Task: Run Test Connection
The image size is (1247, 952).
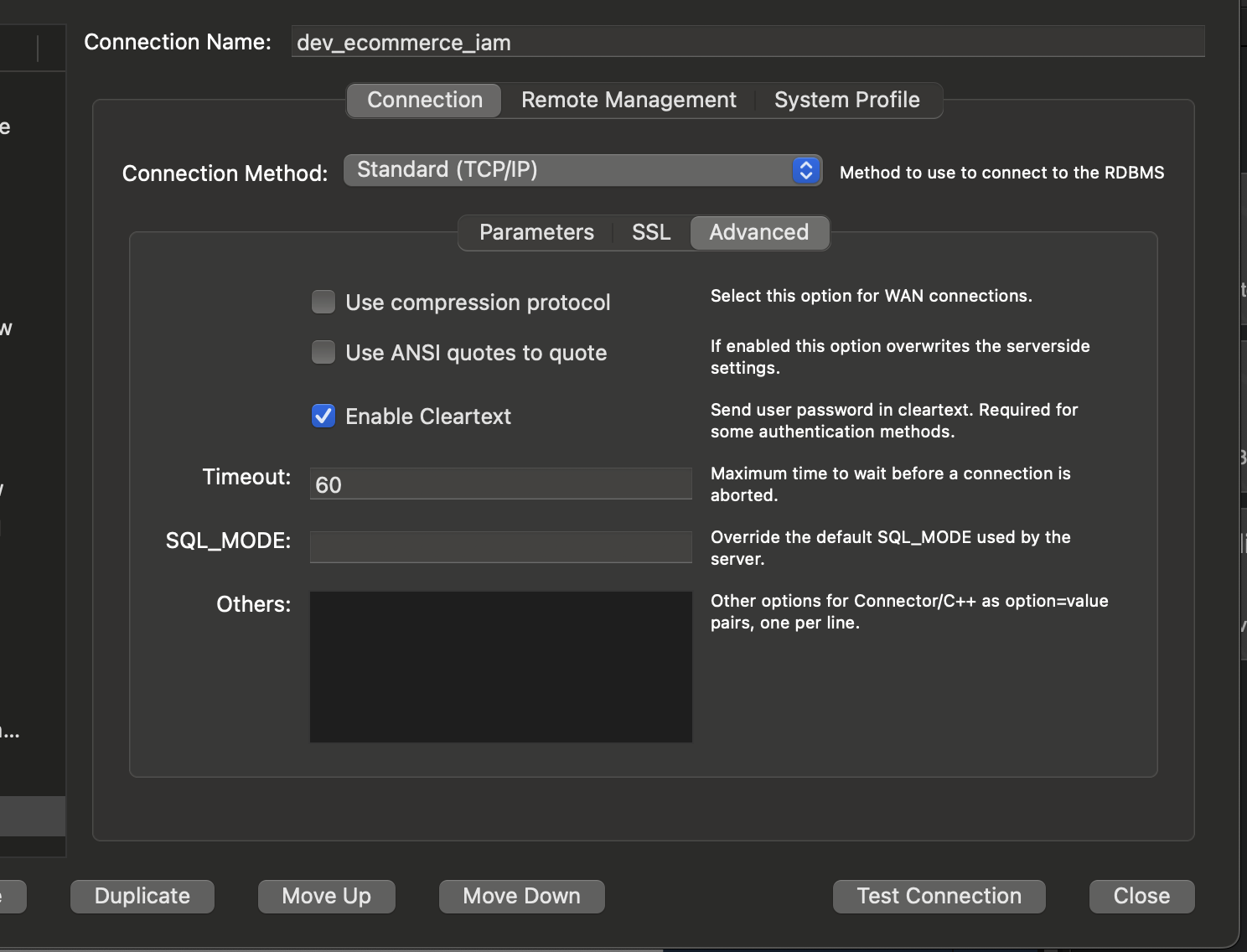Action: [939, 896]
